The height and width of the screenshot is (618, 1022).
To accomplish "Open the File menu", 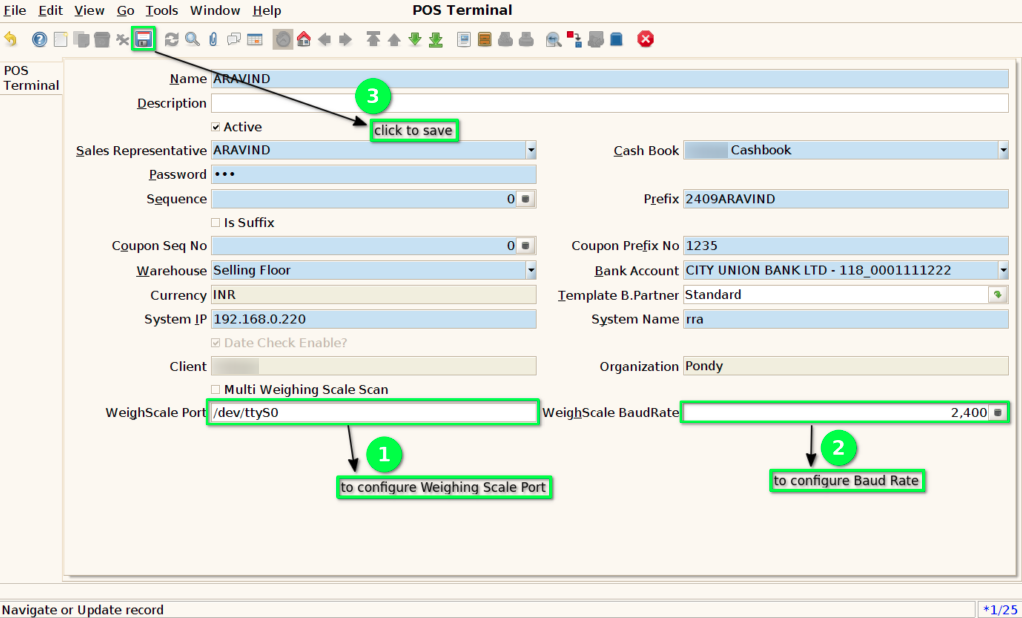I will tap(15, 10).
